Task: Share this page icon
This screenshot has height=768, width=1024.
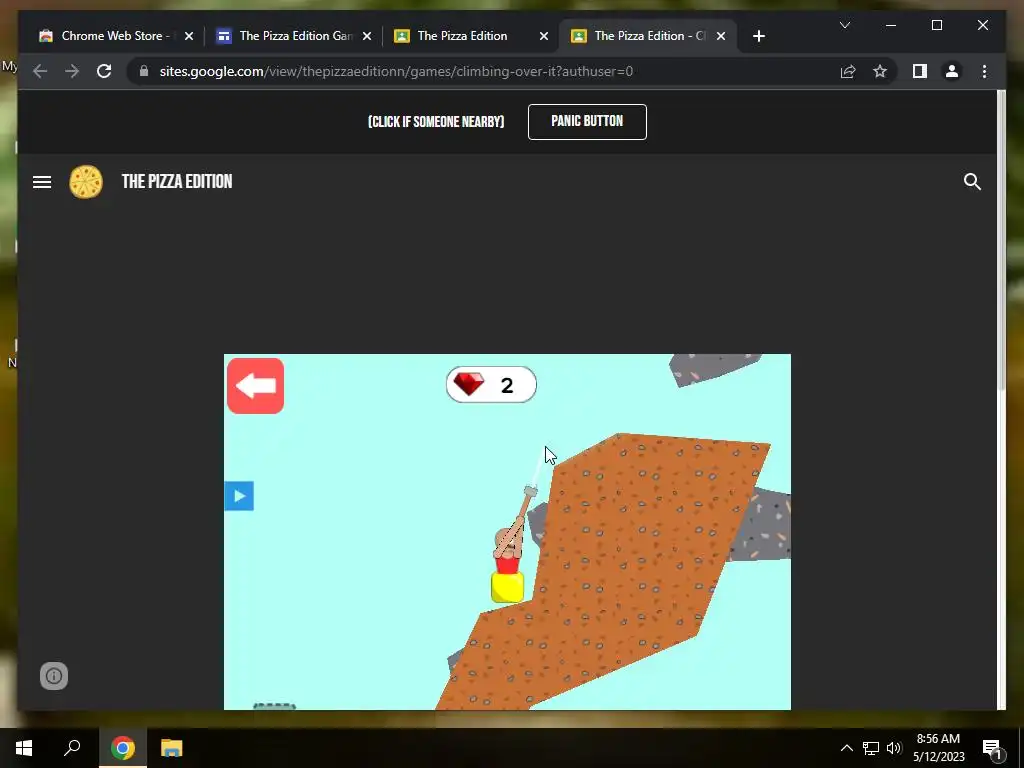Action: 848,71
